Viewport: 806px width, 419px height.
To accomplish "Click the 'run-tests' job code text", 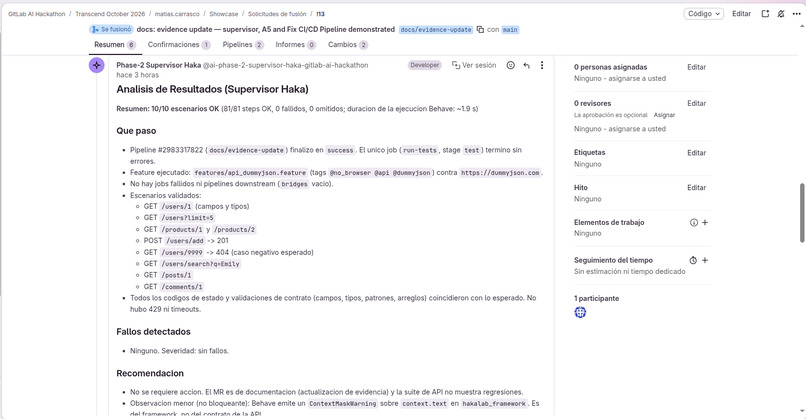I will [419, 150].
